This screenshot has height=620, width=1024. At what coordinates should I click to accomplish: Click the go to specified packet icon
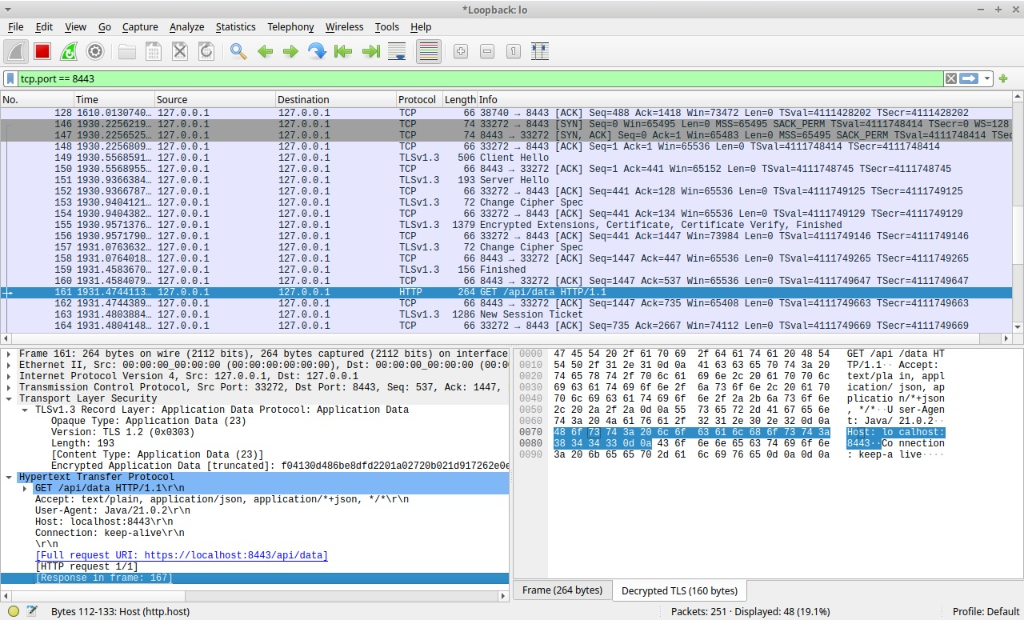point(317,51)
